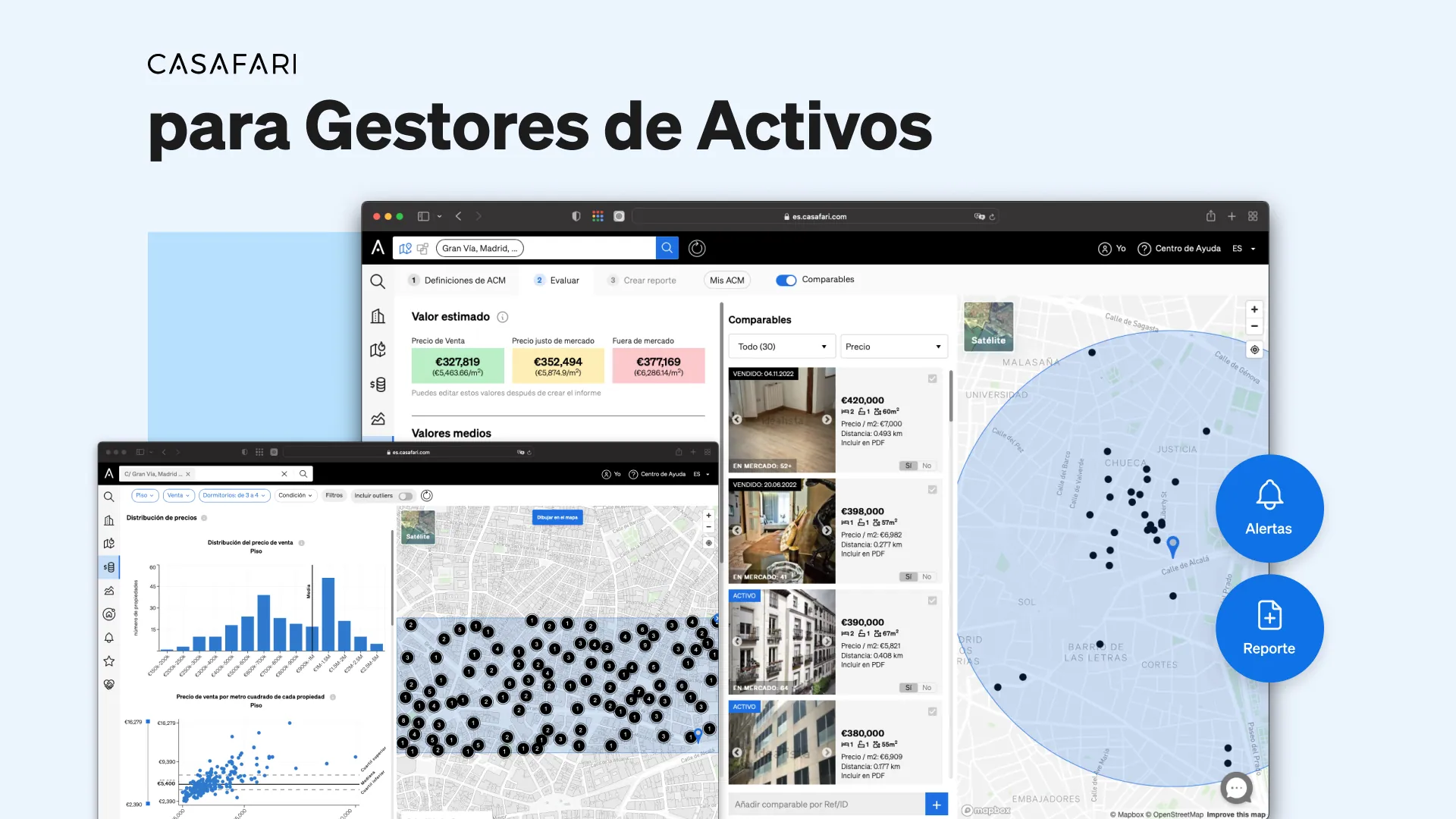Click the blue search button beside Gran Vía field
1456x819 pixels.
[x=667, y=248]
